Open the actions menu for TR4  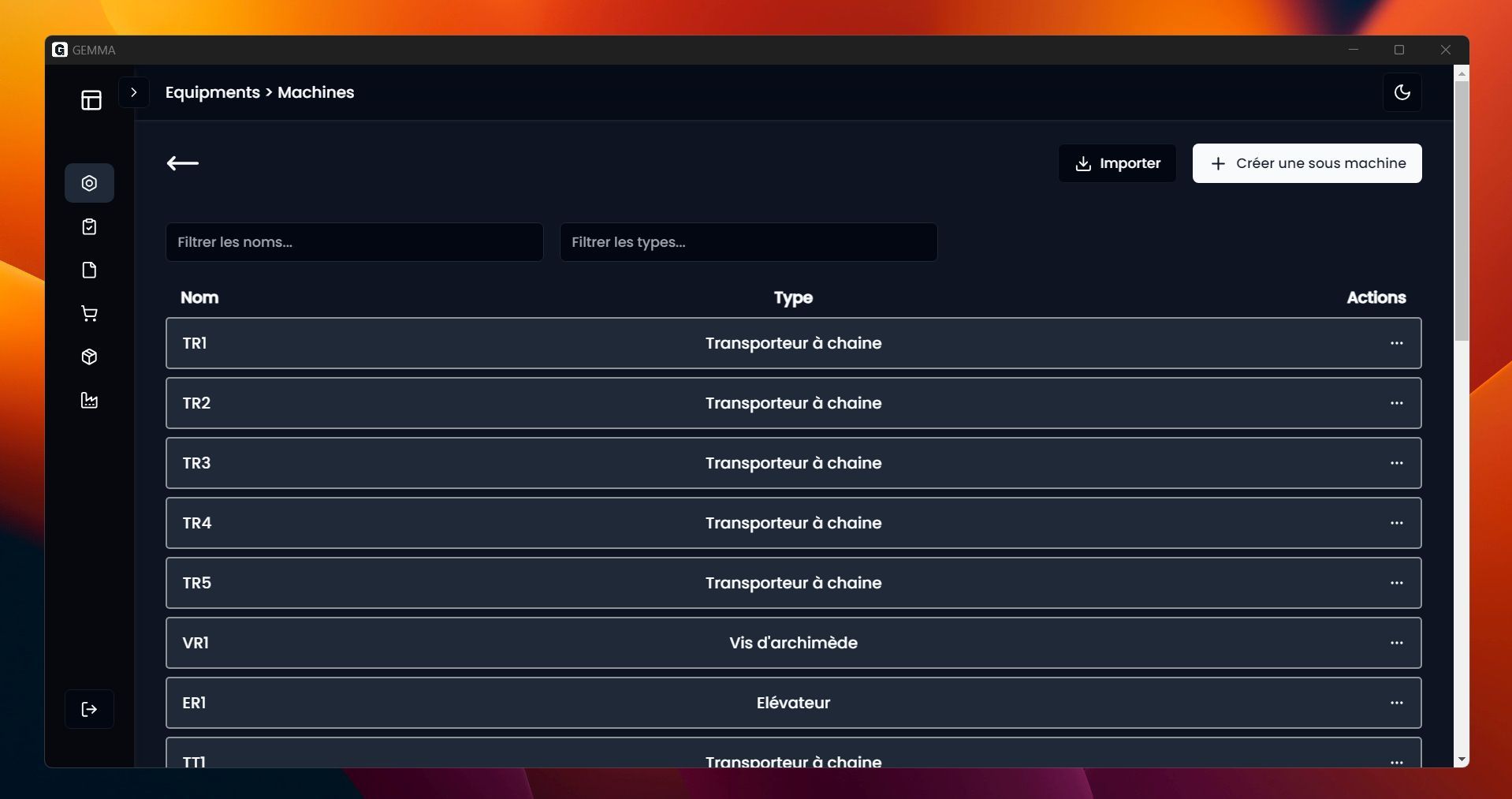[1396, 523]
